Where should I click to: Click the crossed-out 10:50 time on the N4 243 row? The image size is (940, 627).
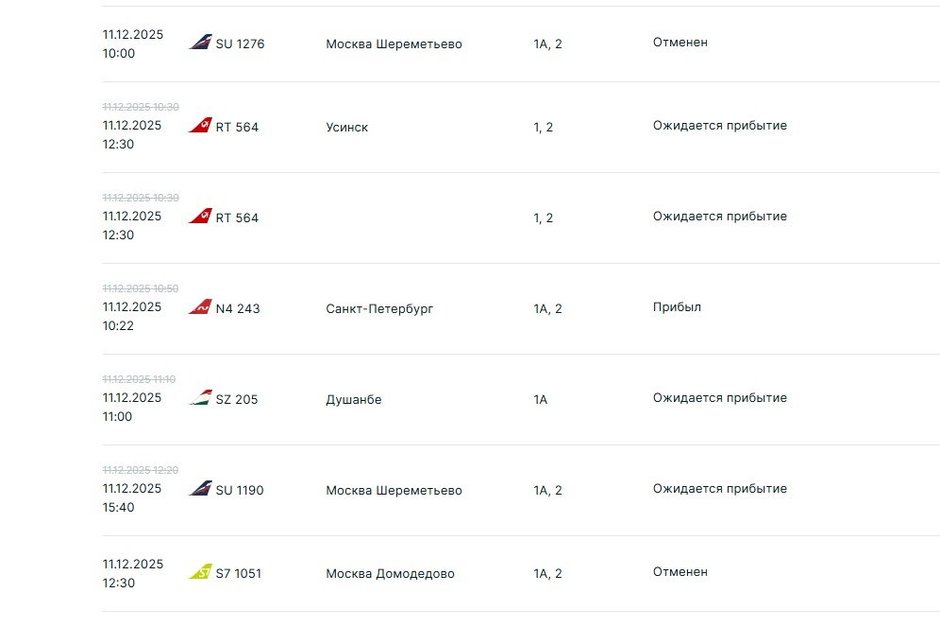click(140, 289)
